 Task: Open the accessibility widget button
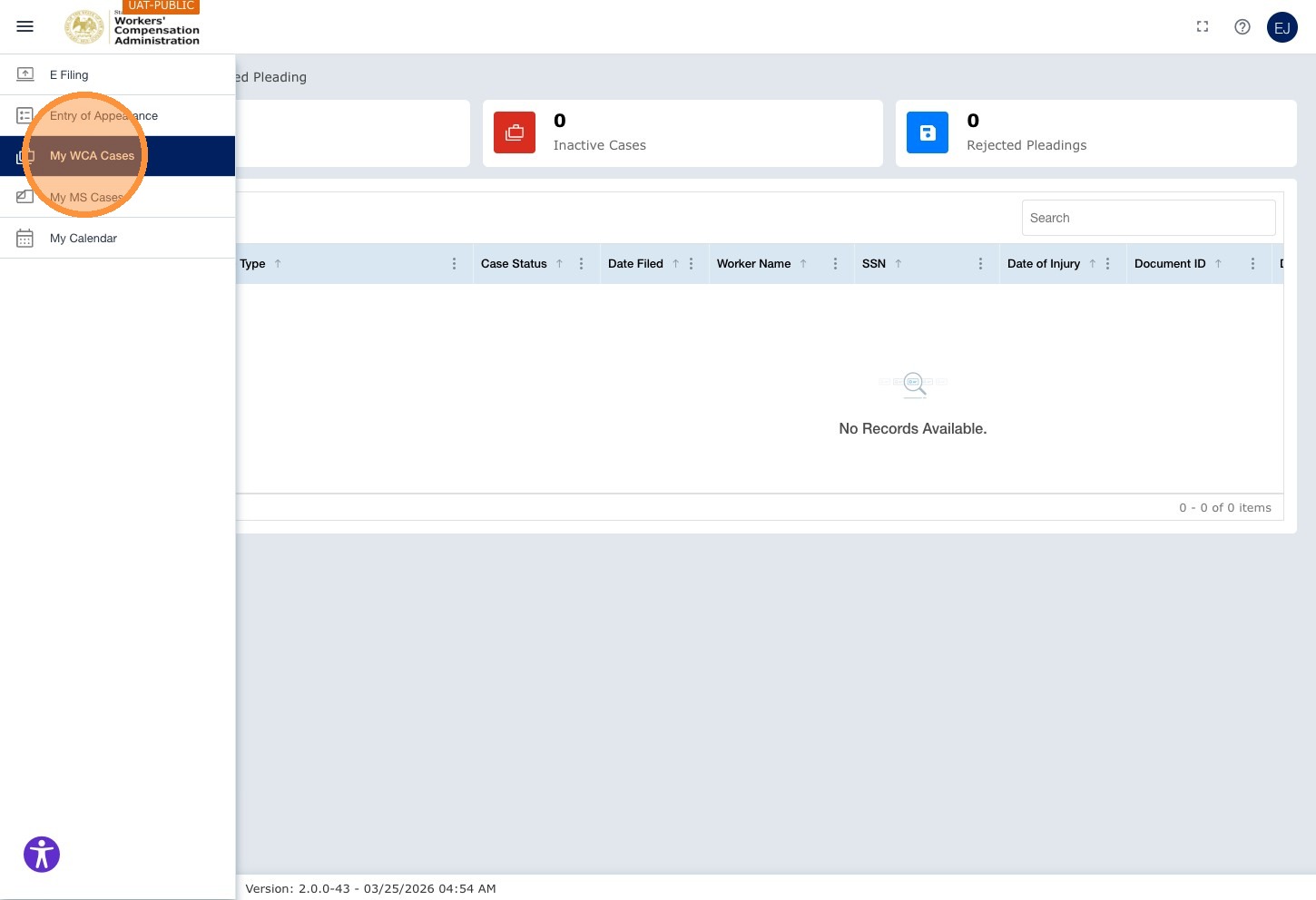(x=42, y=855)
